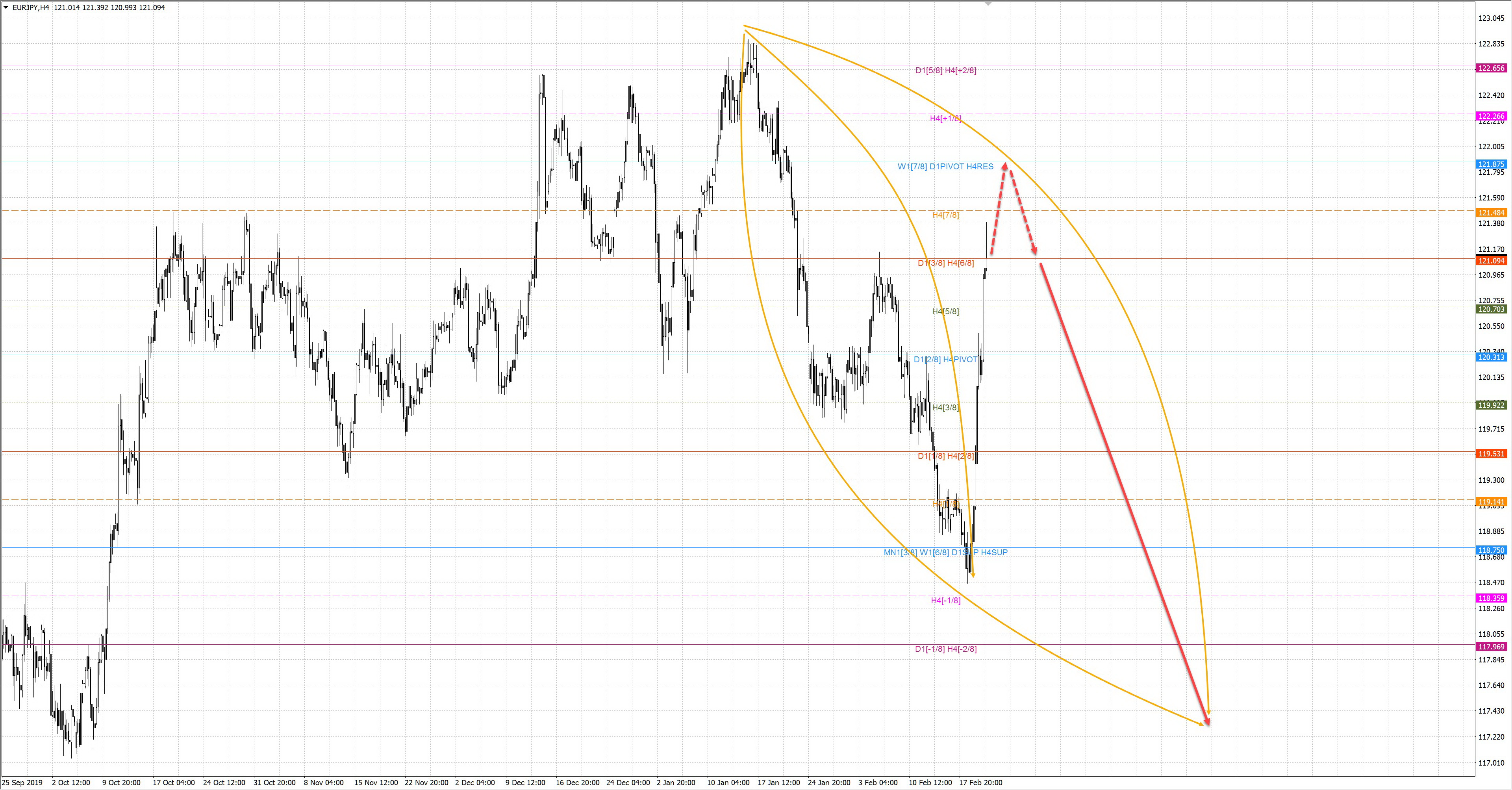Select the 121.484 orange price tag
1512x790 pixels.
pyautogui.click(x=1491, y=213)
